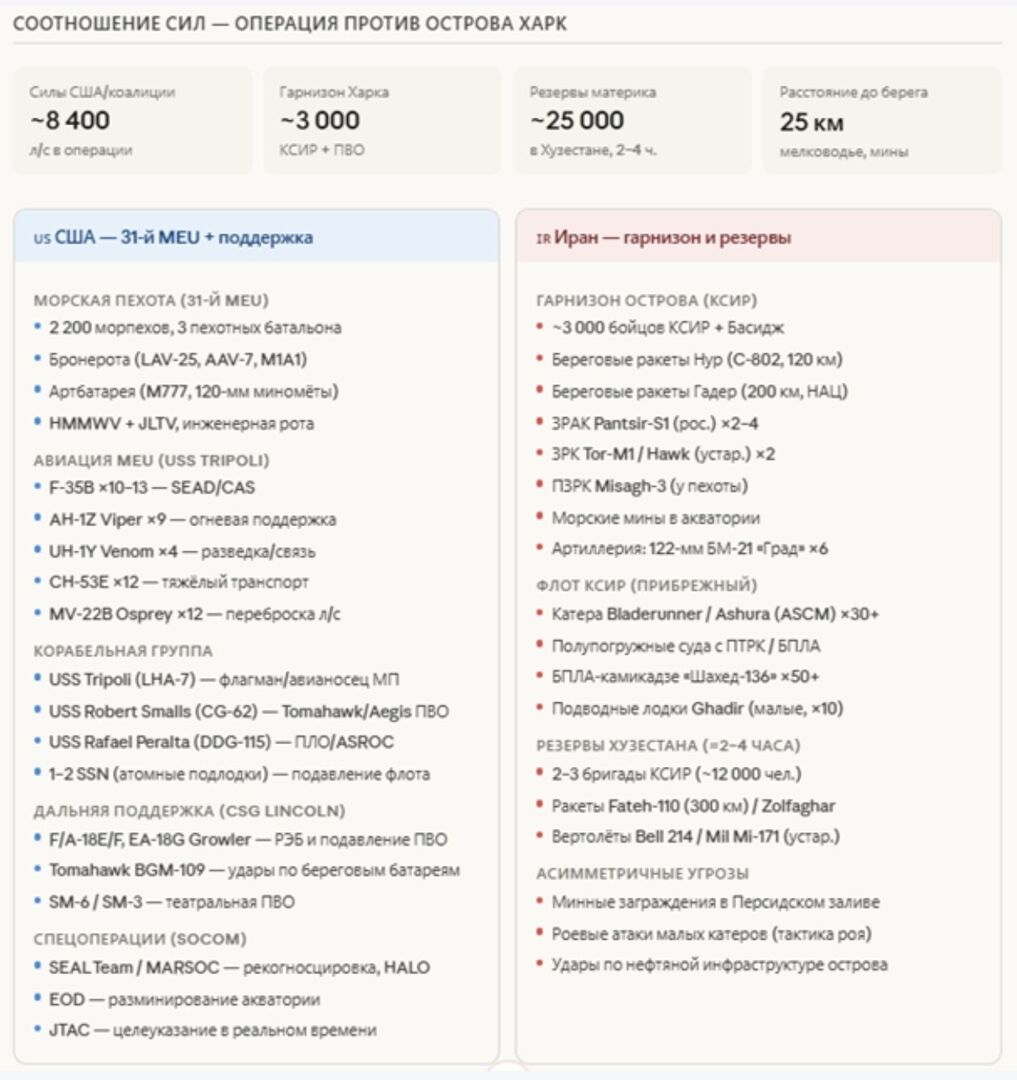Collapse the Авиация MEU (USS Tripoli) section heading
This screenshot has height=1080, width=1017.
151,460
